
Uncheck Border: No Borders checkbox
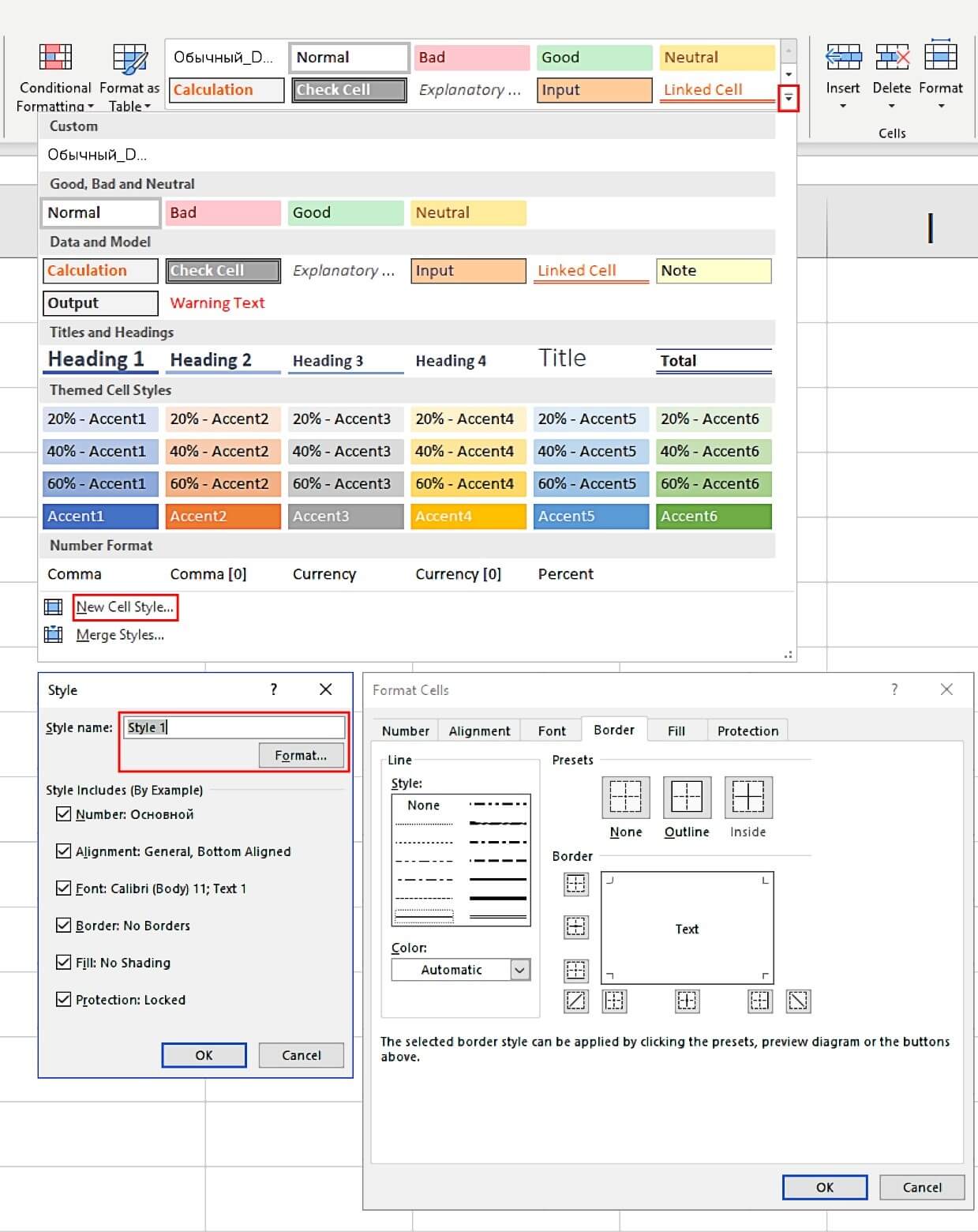tap(64, 925)
